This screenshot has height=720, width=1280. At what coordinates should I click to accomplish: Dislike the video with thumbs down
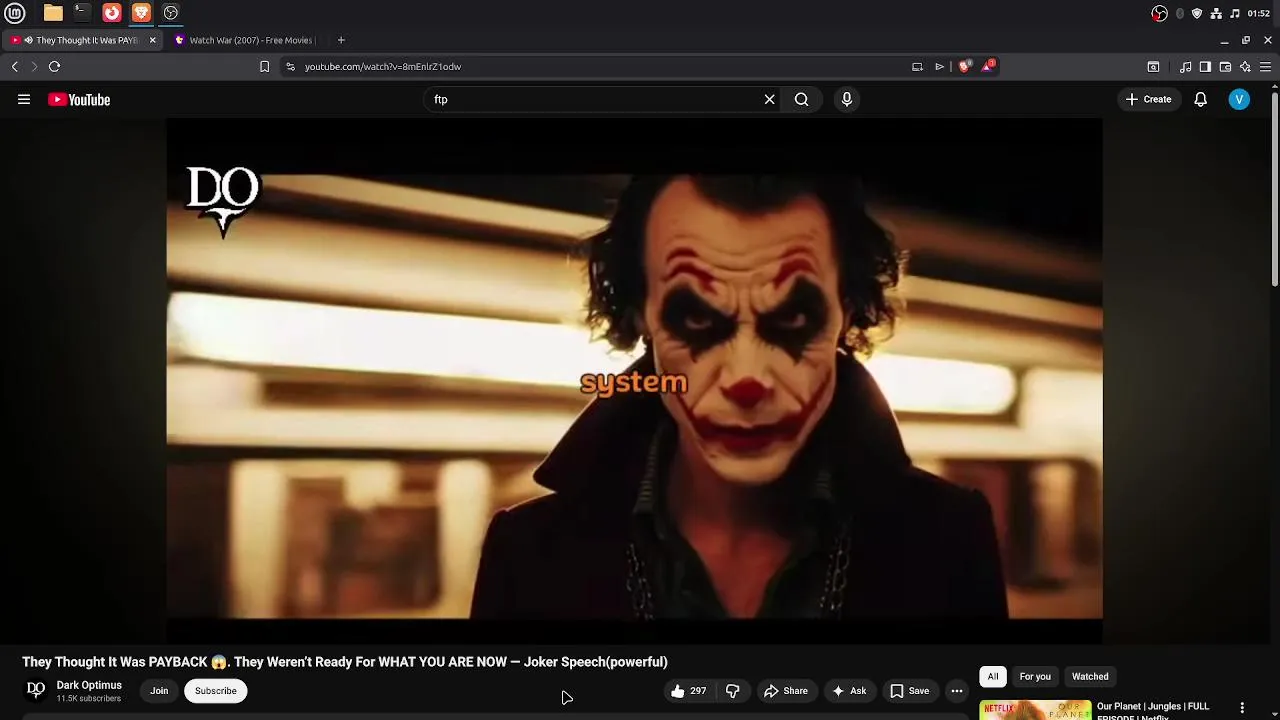pos(733,691)
